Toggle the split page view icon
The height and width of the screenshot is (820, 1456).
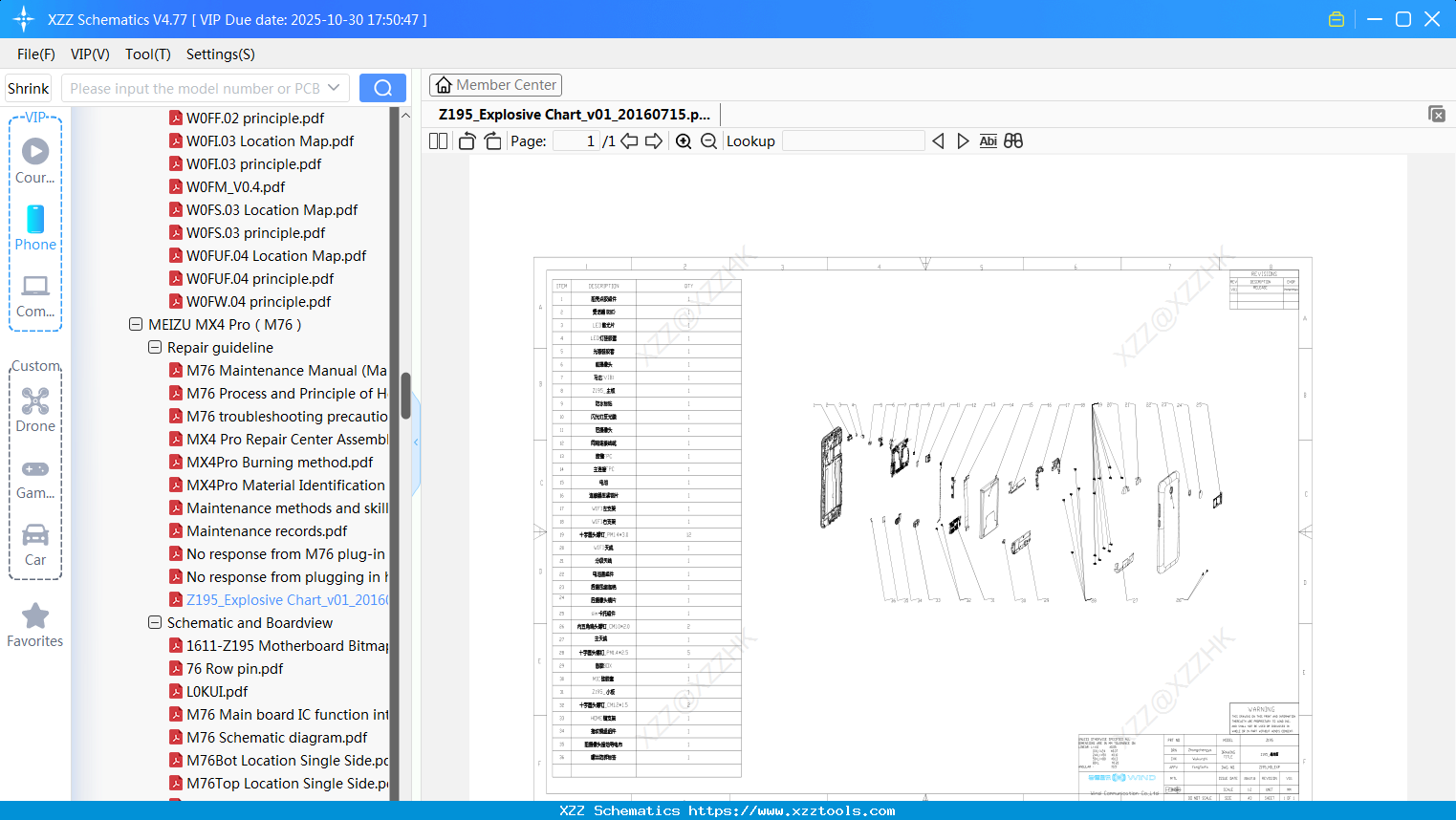439,141
